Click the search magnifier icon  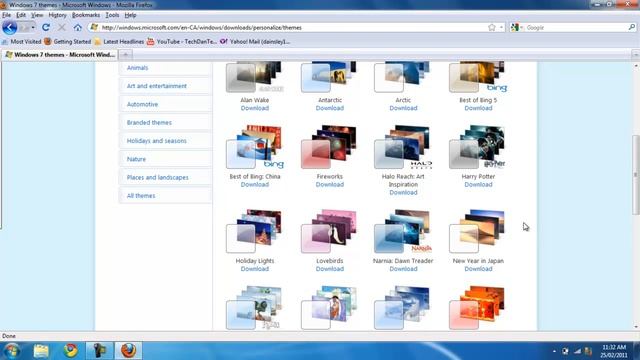coord(631,27)
